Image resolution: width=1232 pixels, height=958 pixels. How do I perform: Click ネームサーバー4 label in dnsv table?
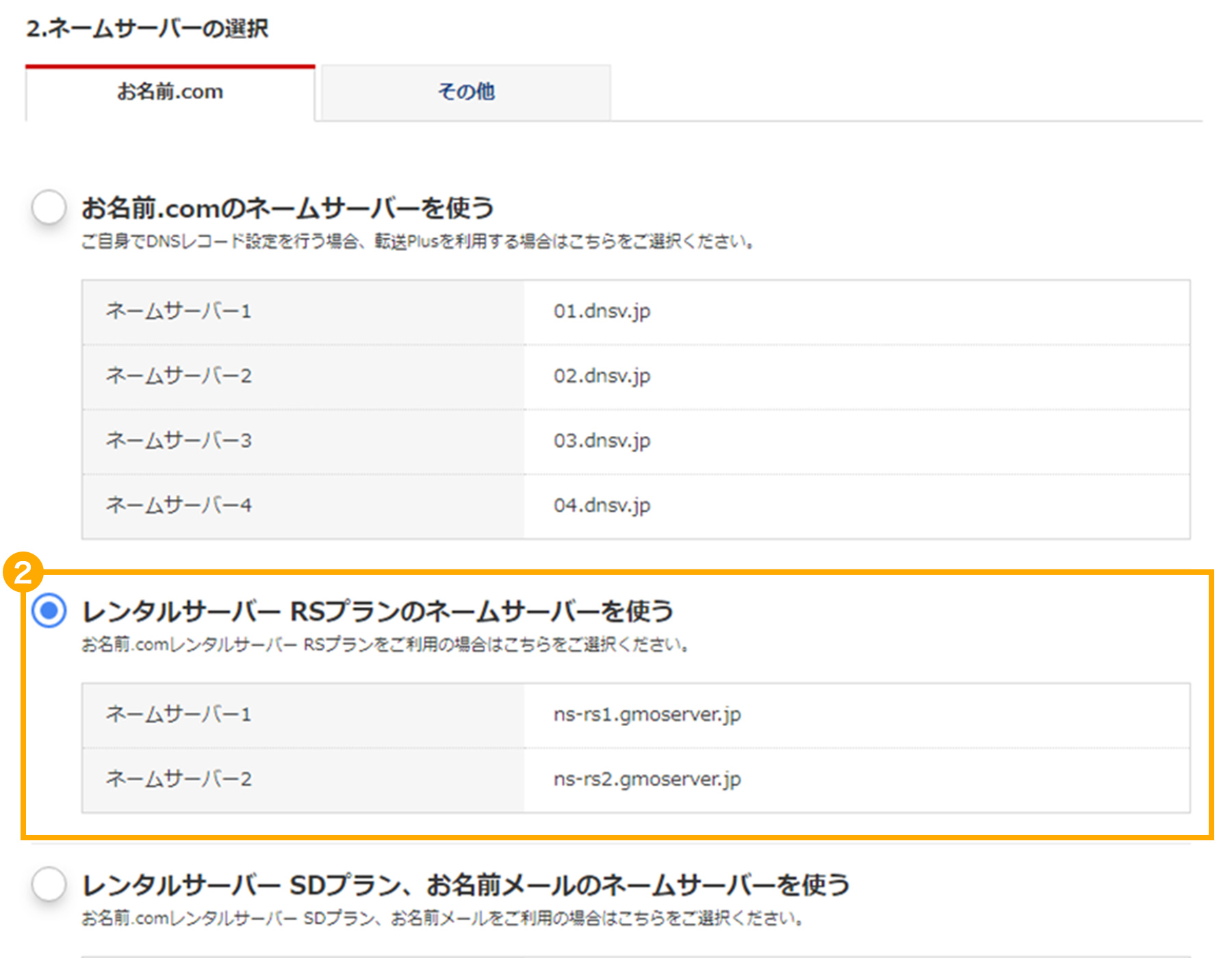tap(179, 505)
